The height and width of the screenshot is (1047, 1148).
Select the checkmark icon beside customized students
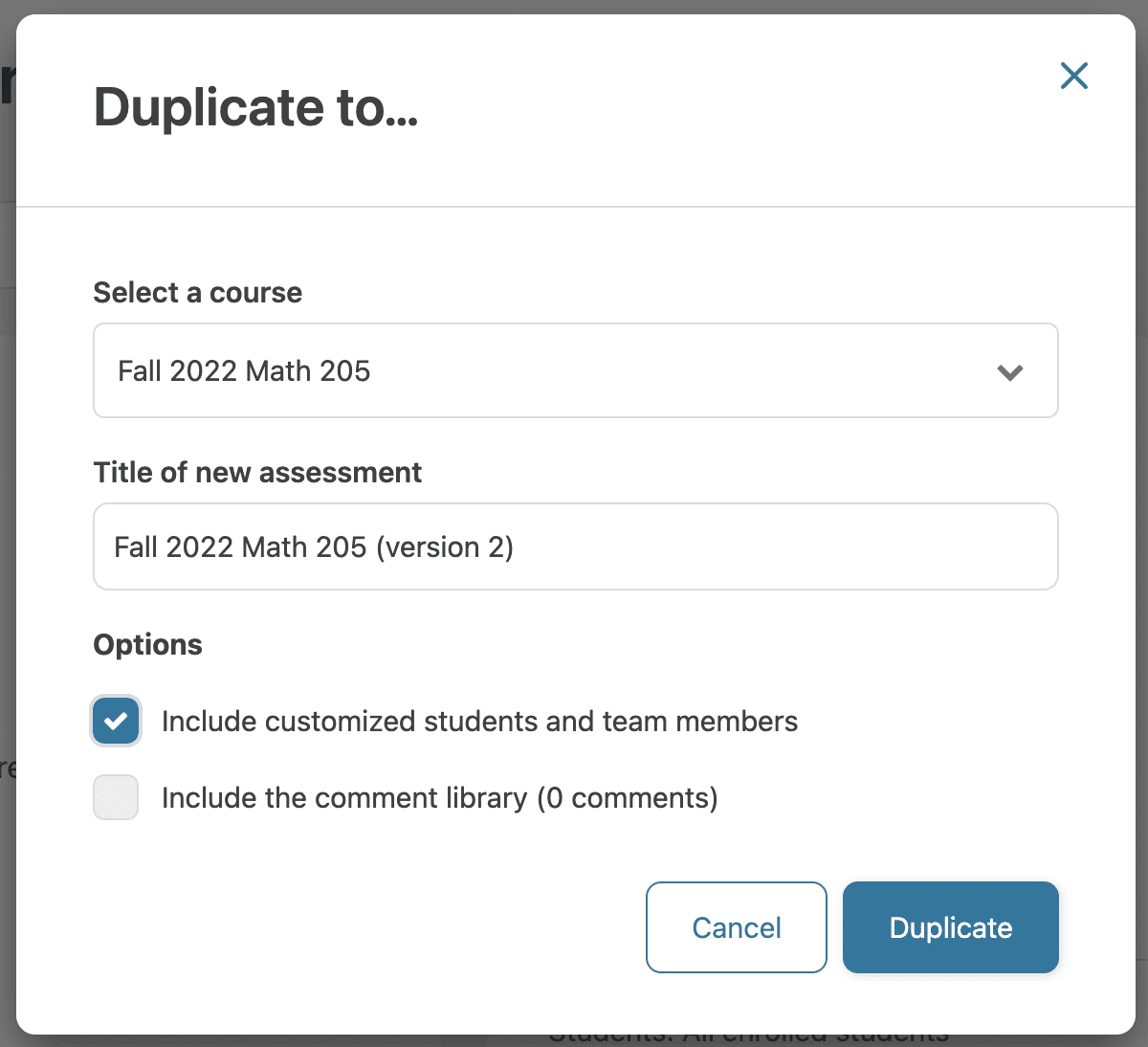pos(115,721)
